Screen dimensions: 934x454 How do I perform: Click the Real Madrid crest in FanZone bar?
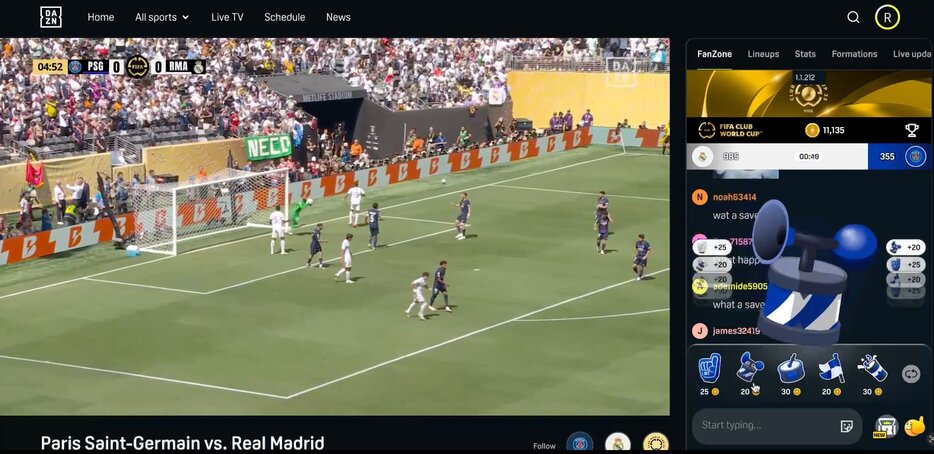pos(702,157)
